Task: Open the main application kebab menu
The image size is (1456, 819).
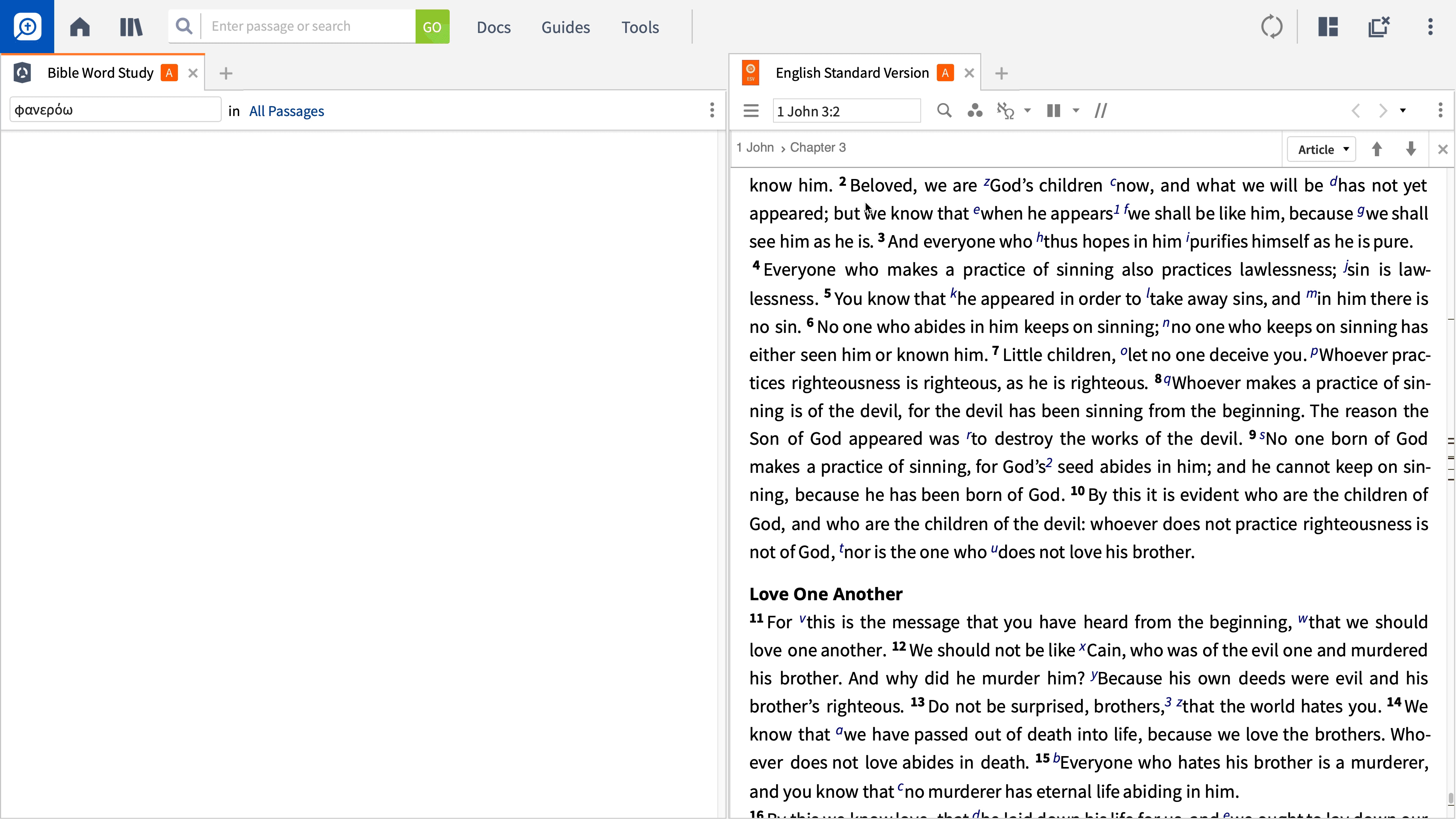Action: [1430, 27]
